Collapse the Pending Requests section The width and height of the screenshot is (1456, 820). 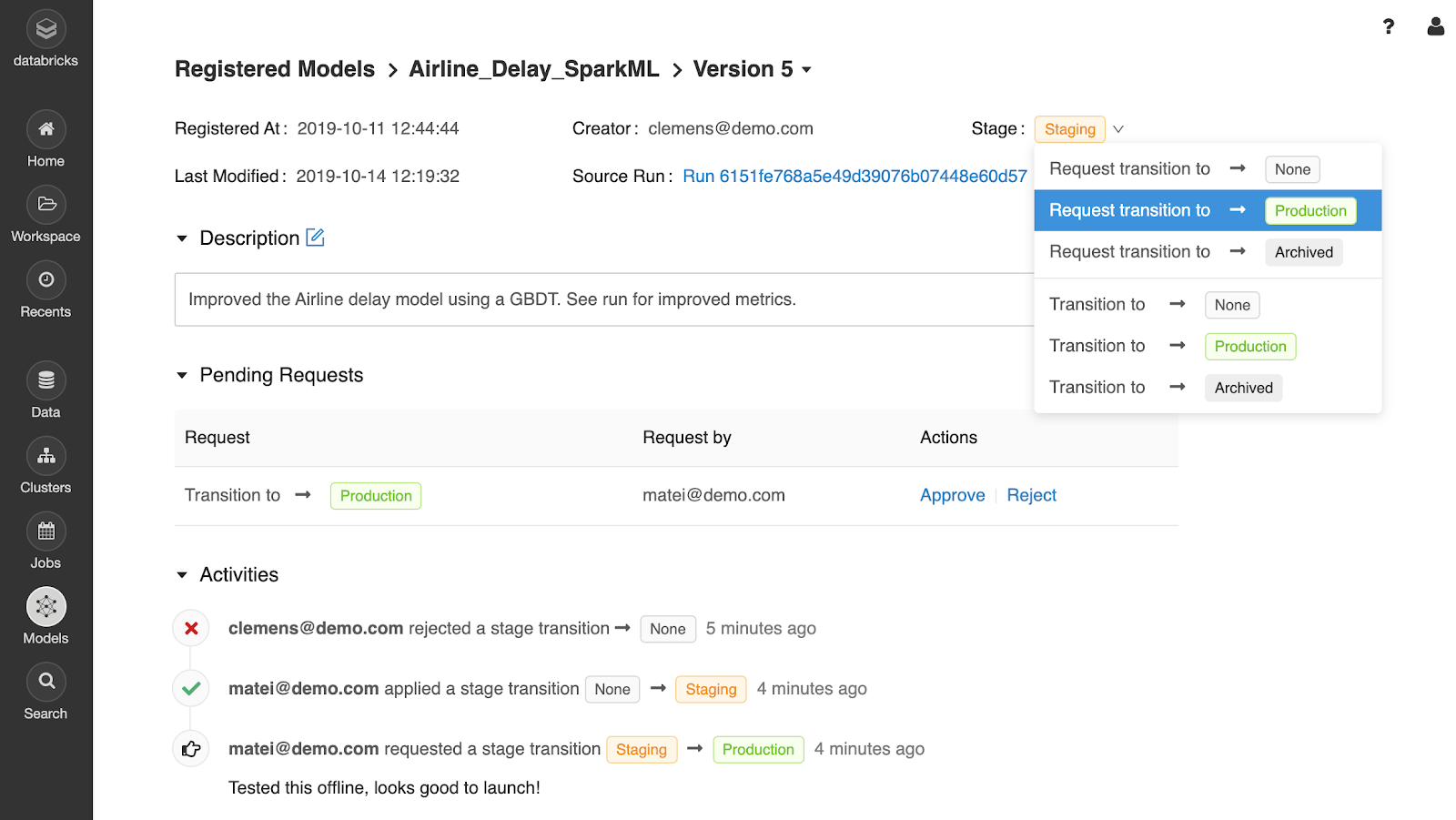(182, 375)
